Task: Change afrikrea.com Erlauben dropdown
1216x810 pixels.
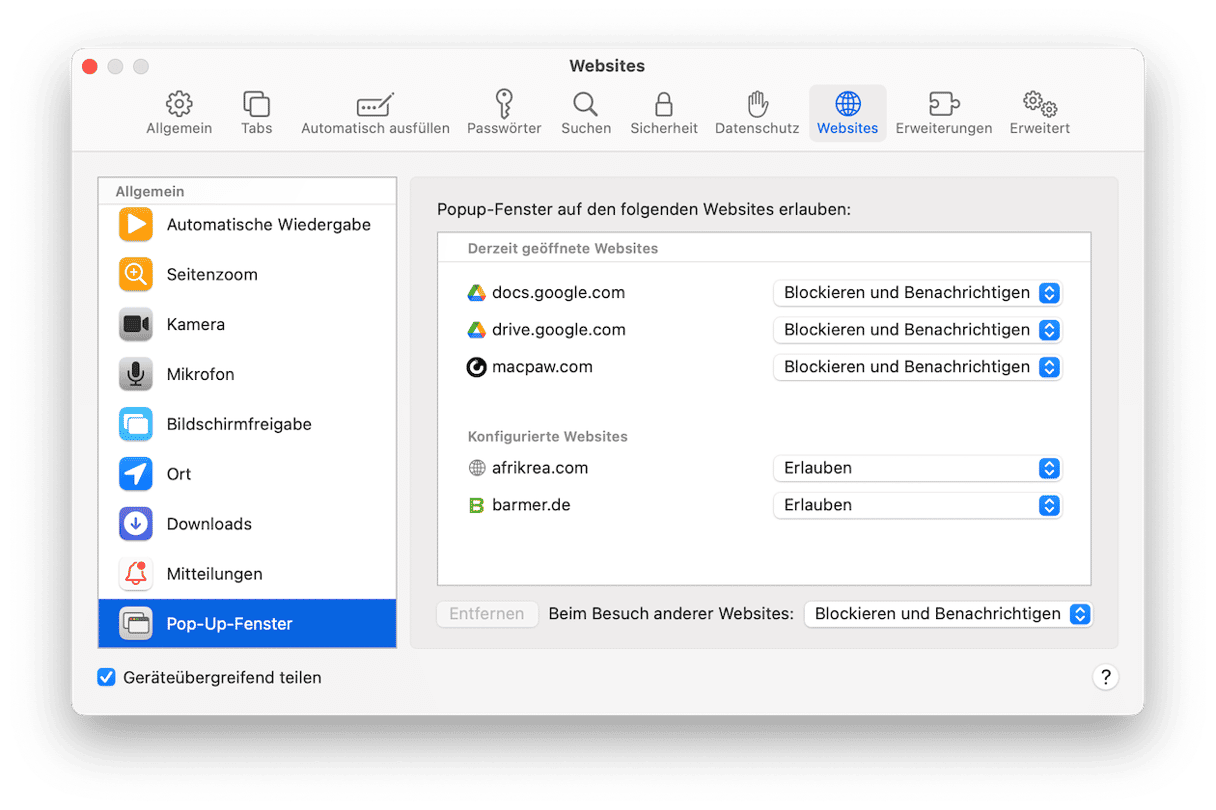Action: pos(916,468)
